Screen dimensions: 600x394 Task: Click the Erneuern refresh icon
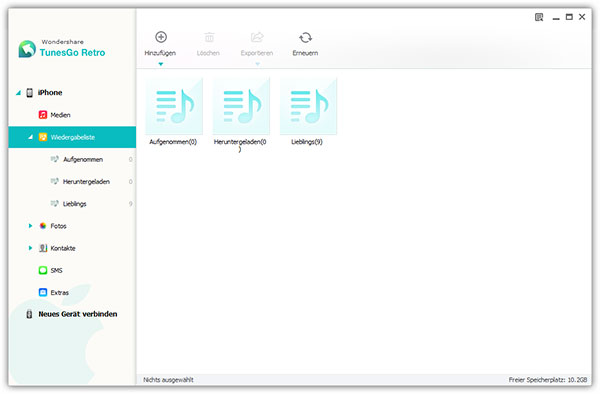305,37
